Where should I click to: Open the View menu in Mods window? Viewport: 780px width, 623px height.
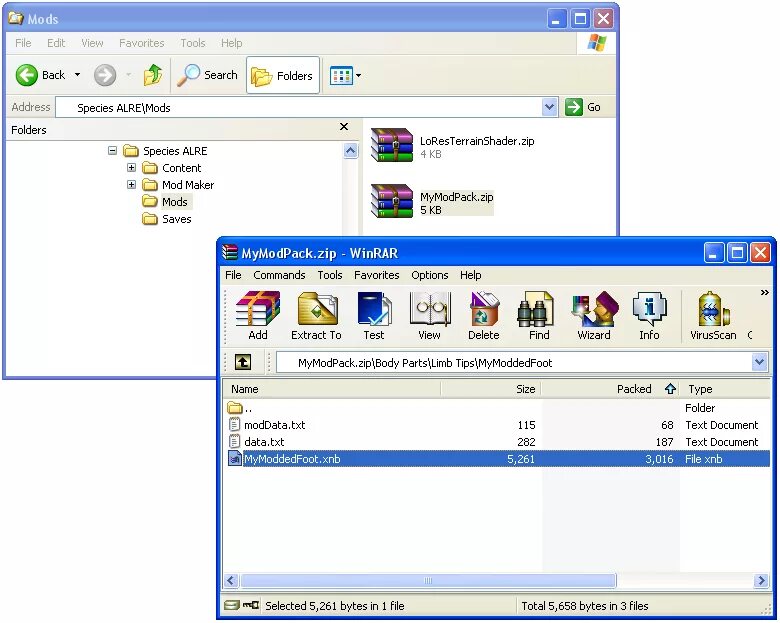click(x=92, y=43)
